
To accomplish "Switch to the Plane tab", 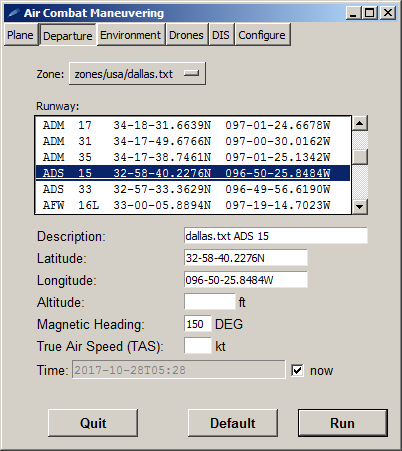I will click(21, 35).
